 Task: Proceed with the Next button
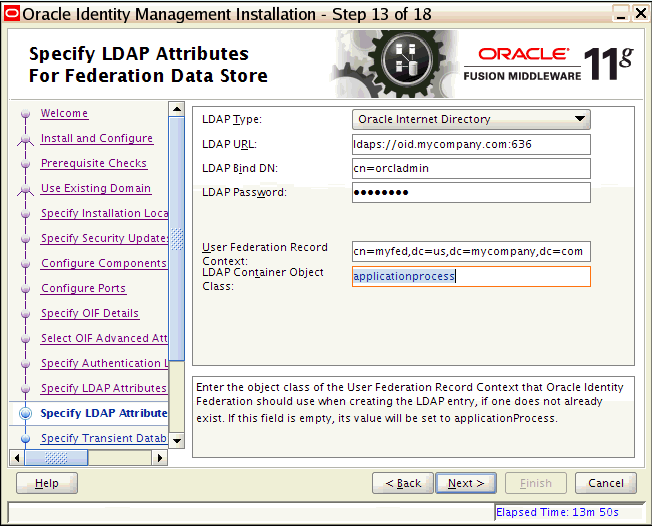466,483
